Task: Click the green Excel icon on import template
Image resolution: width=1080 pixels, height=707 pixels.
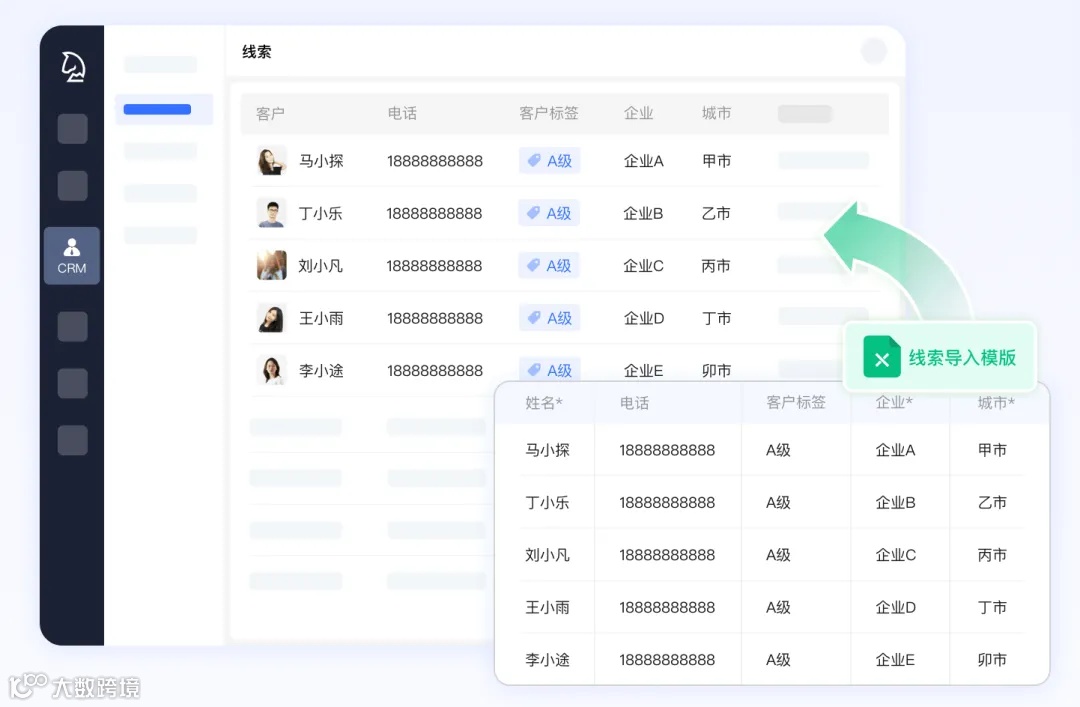Action: click(881, 357)
